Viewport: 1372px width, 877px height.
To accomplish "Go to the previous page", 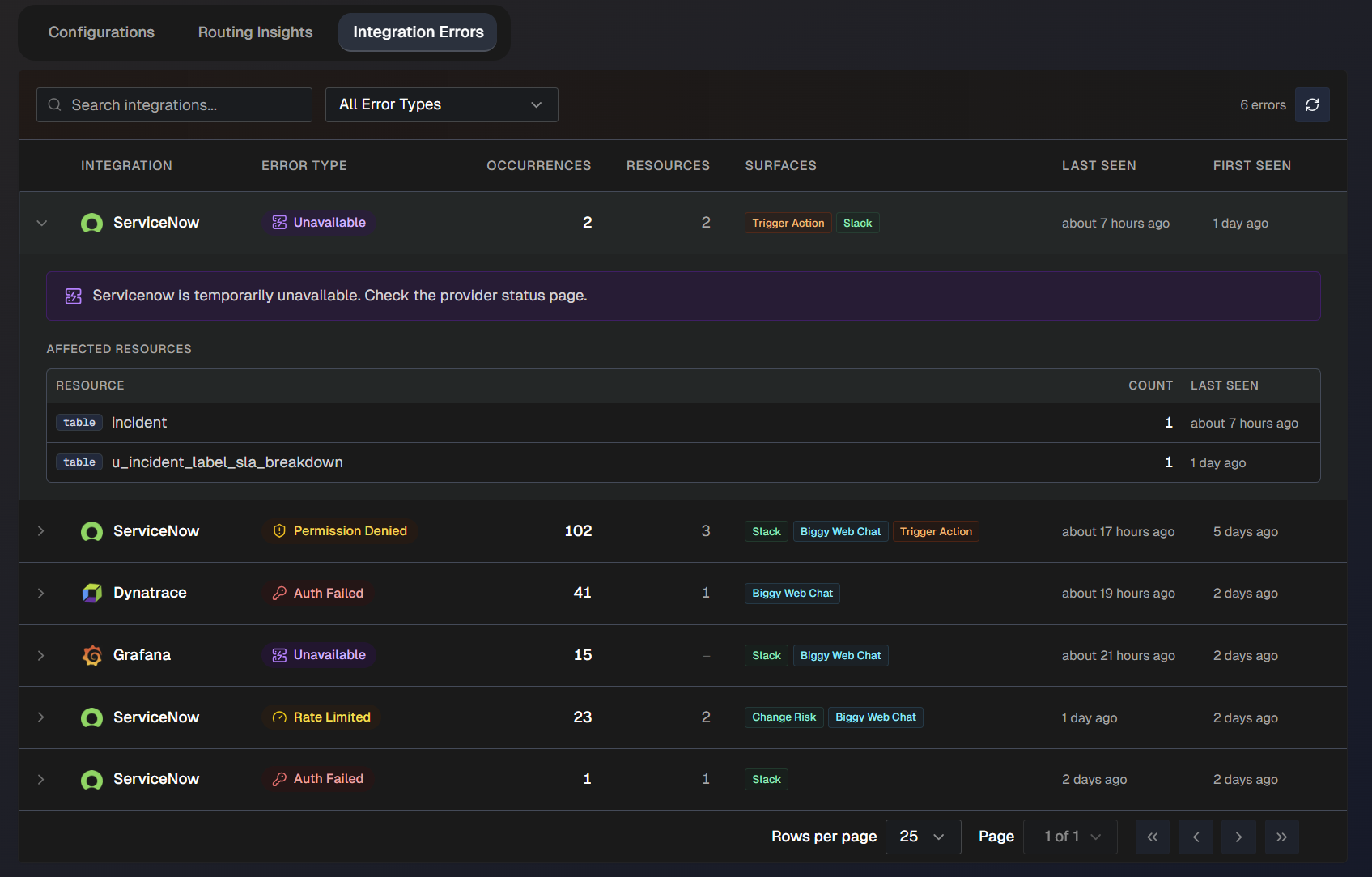I will tap(1196, 837).
